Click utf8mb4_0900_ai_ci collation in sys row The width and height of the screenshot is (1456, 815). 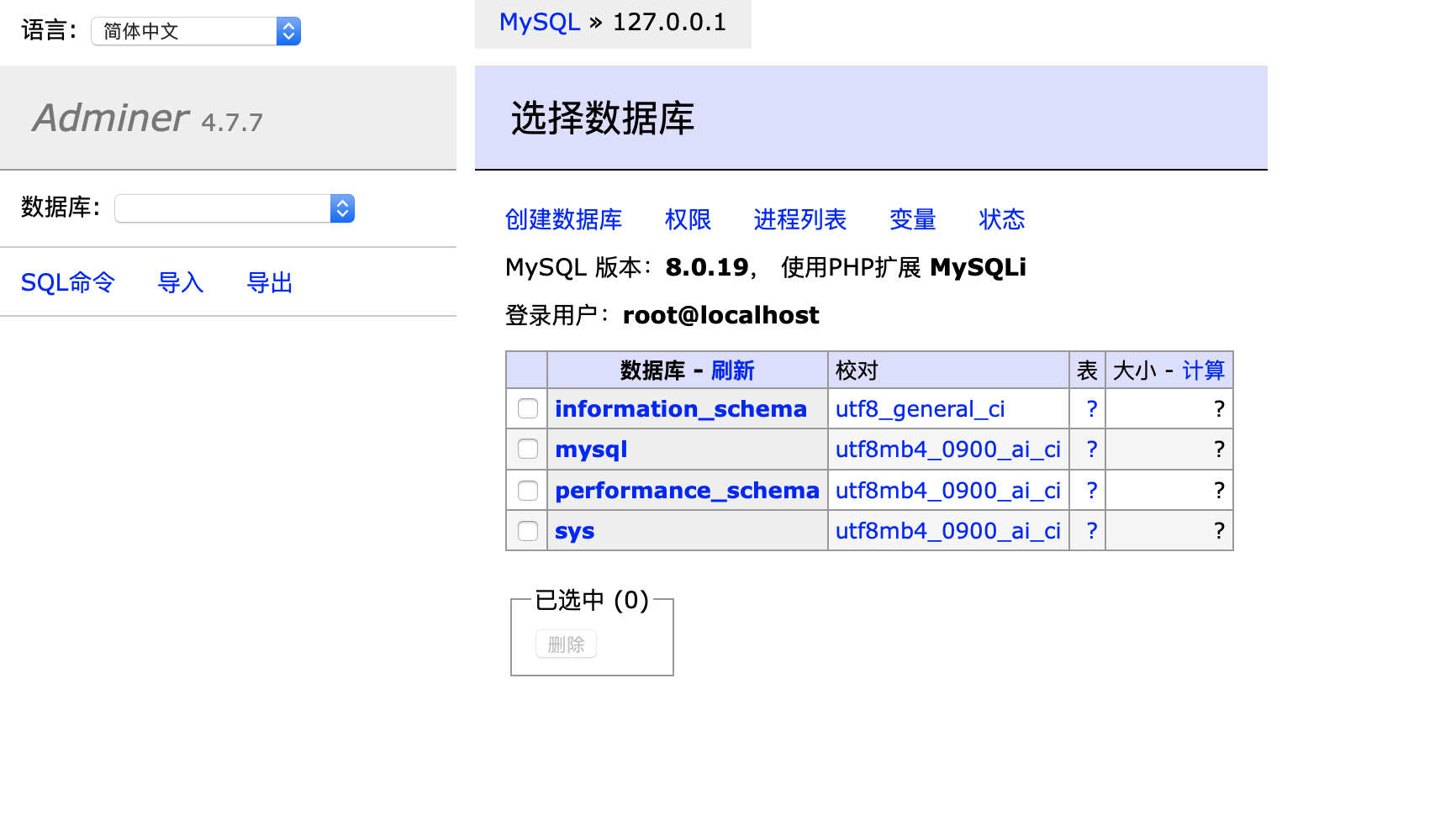(x=948, y=531)
